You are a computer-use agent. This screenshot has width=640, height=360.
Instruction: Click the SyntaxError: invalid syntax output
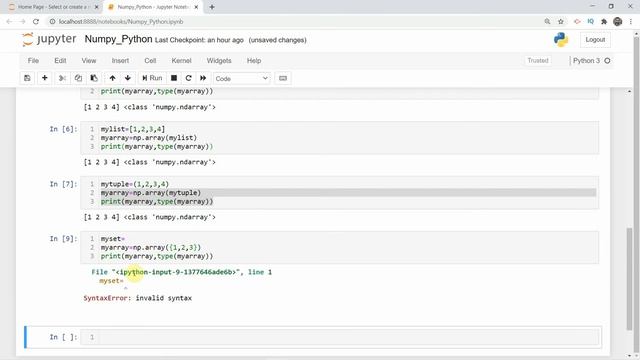[138, 298]
